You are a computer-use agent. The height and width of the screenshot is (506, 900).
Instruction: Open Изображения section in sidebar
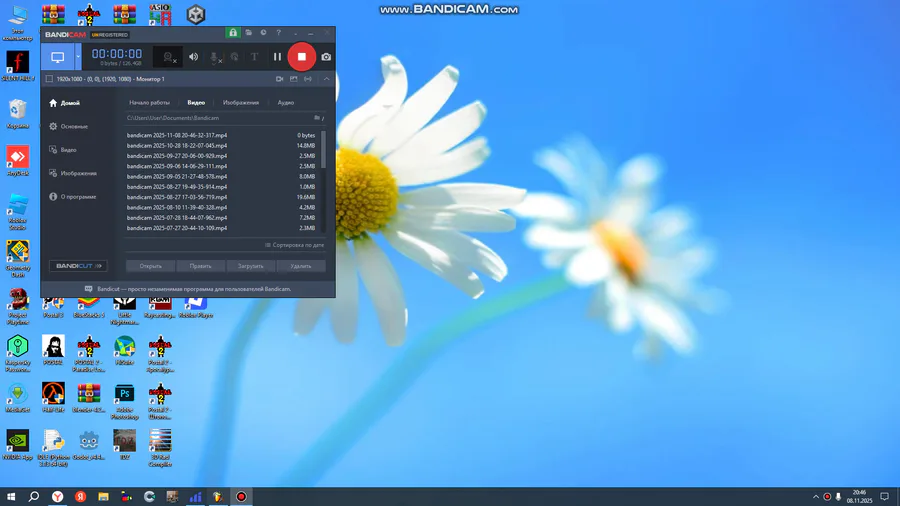click(73, 173)
